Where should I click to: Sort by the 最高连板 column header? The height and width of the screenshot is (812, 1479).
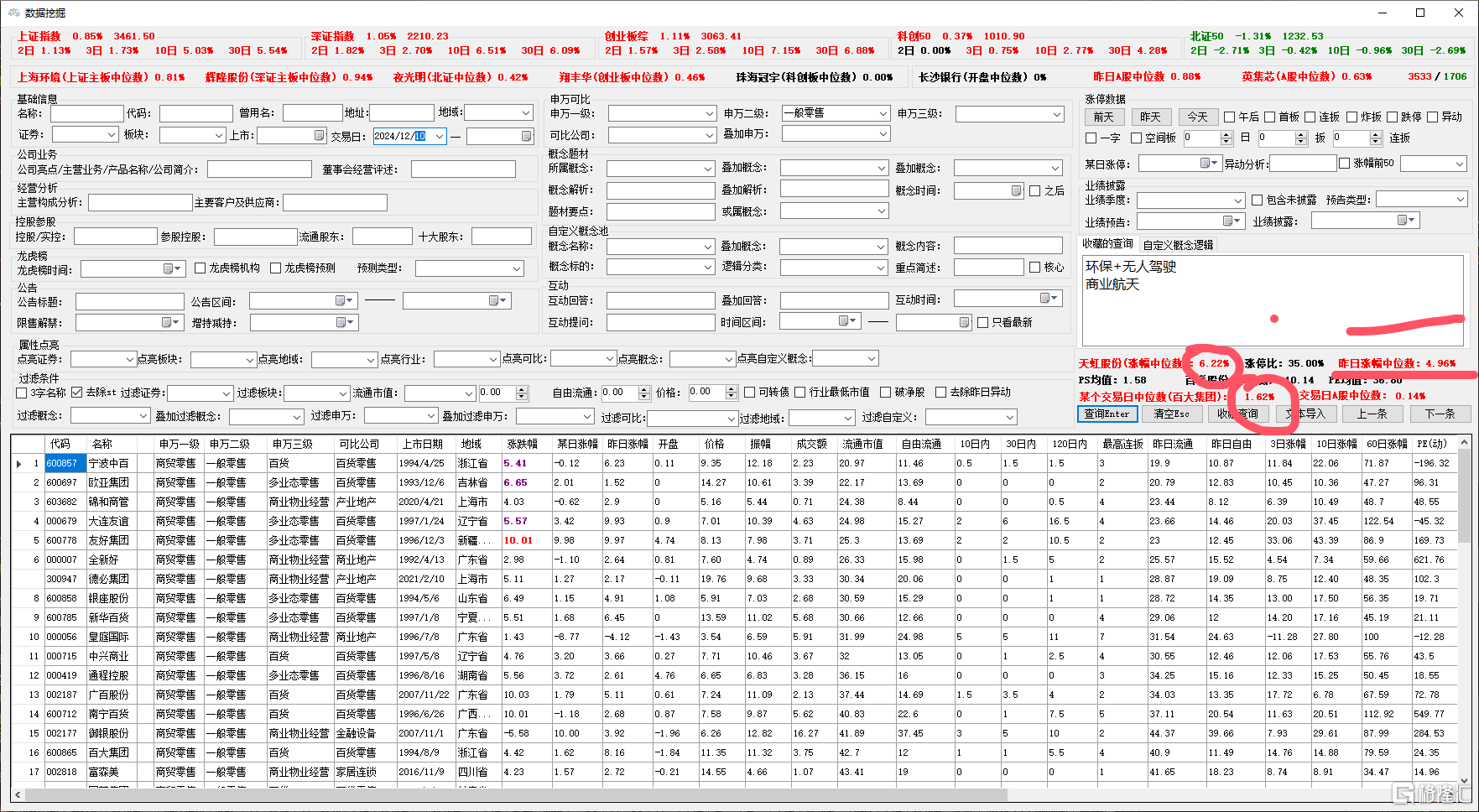(1122, 444)
